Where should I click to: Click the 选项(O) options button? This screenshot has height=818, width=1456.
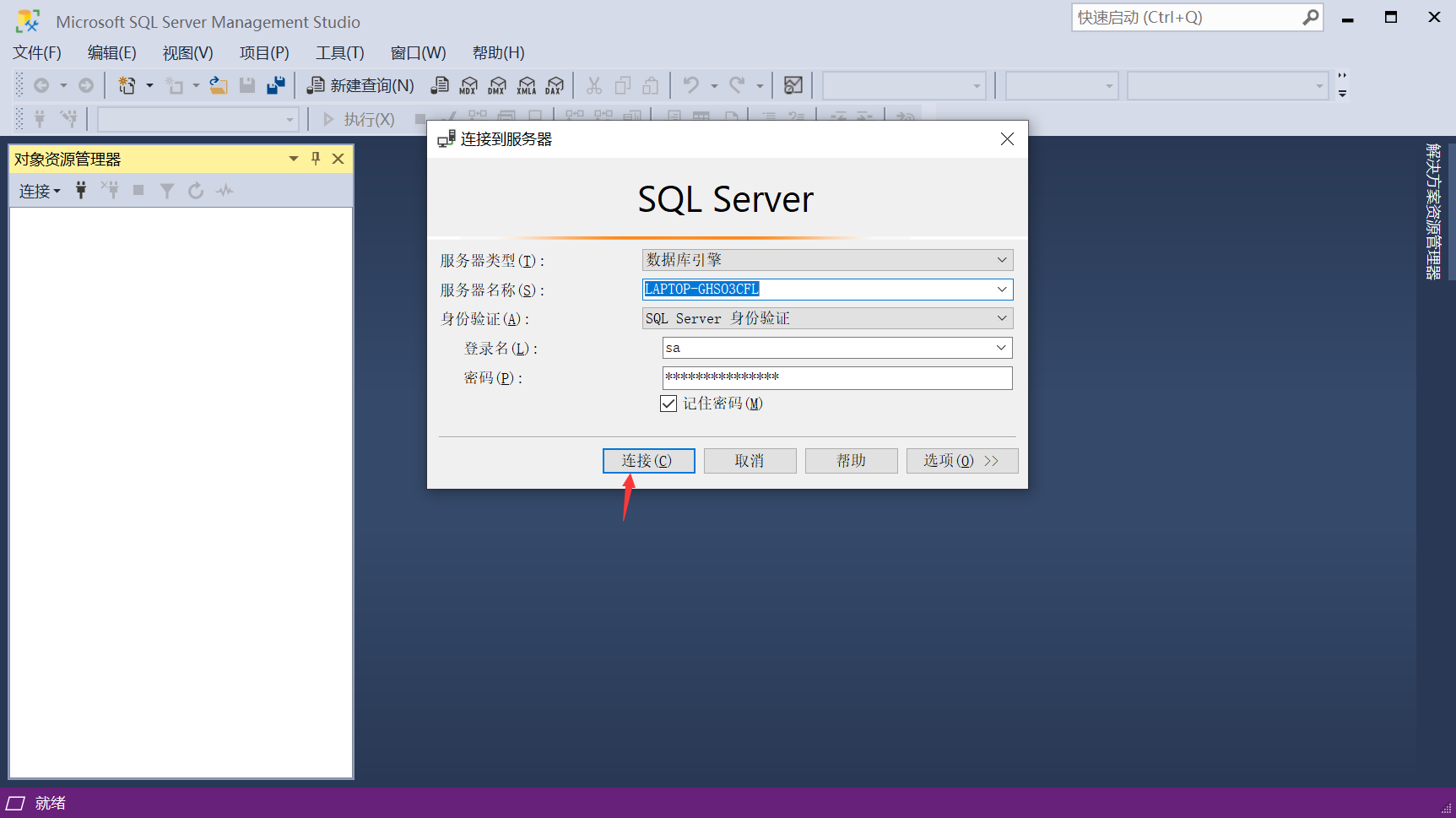[x=961, y=460]
